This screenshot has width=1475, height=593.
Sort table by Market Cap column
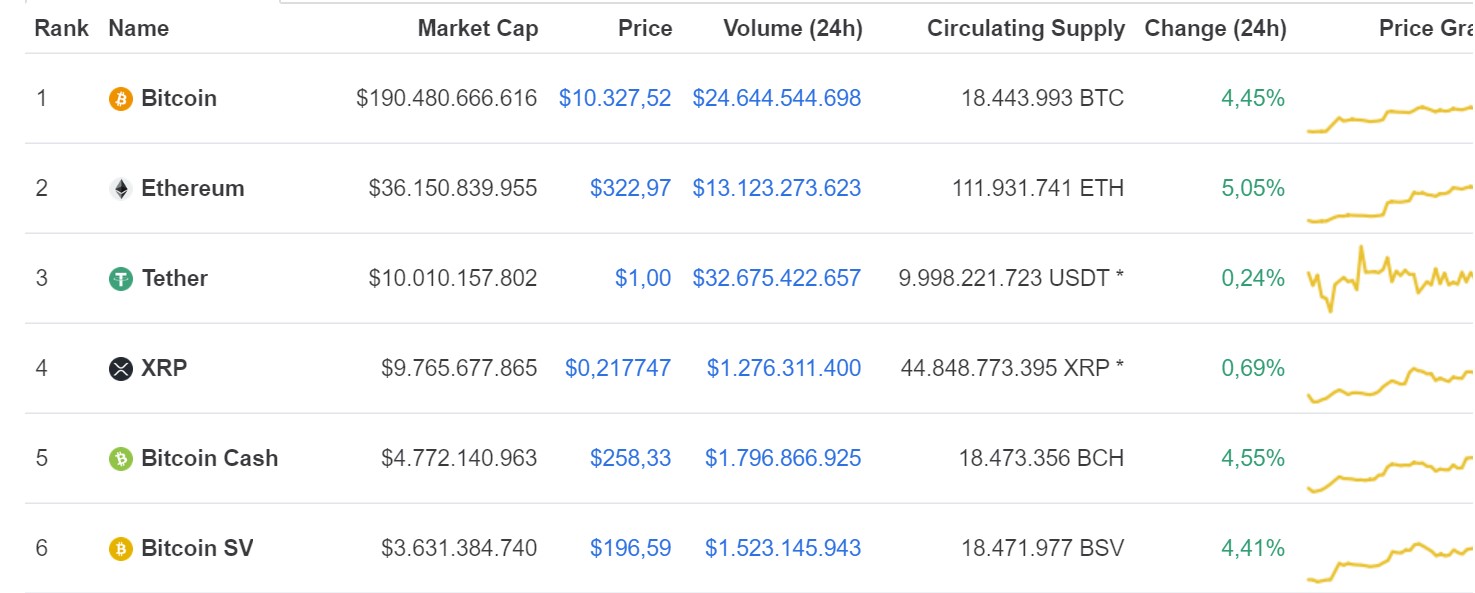(x=478, y=28)
